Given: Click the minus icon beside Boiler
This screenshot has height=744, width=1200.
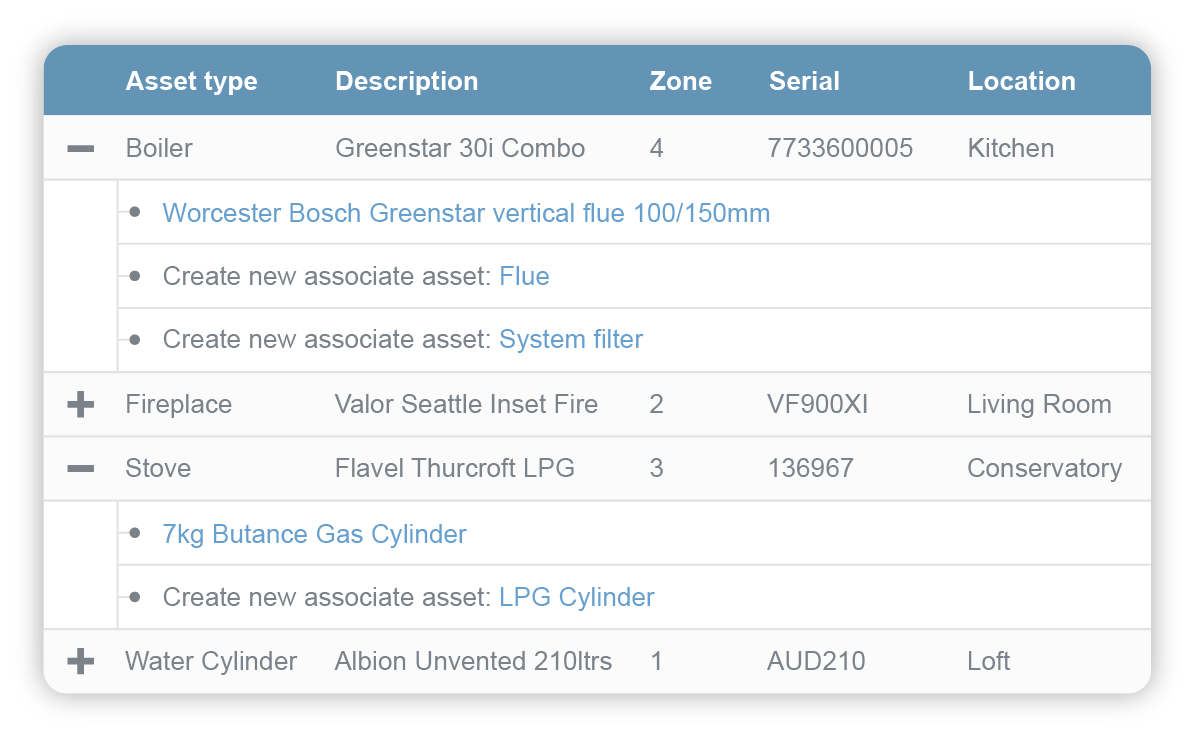Looking at the screenshot, I should (80, 147).
